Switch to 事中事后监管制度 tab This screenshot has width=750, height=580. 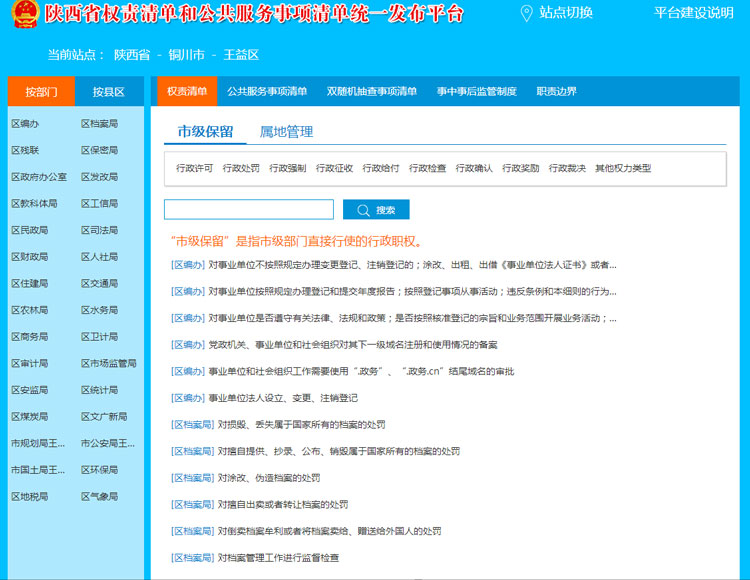coord(476,92)
